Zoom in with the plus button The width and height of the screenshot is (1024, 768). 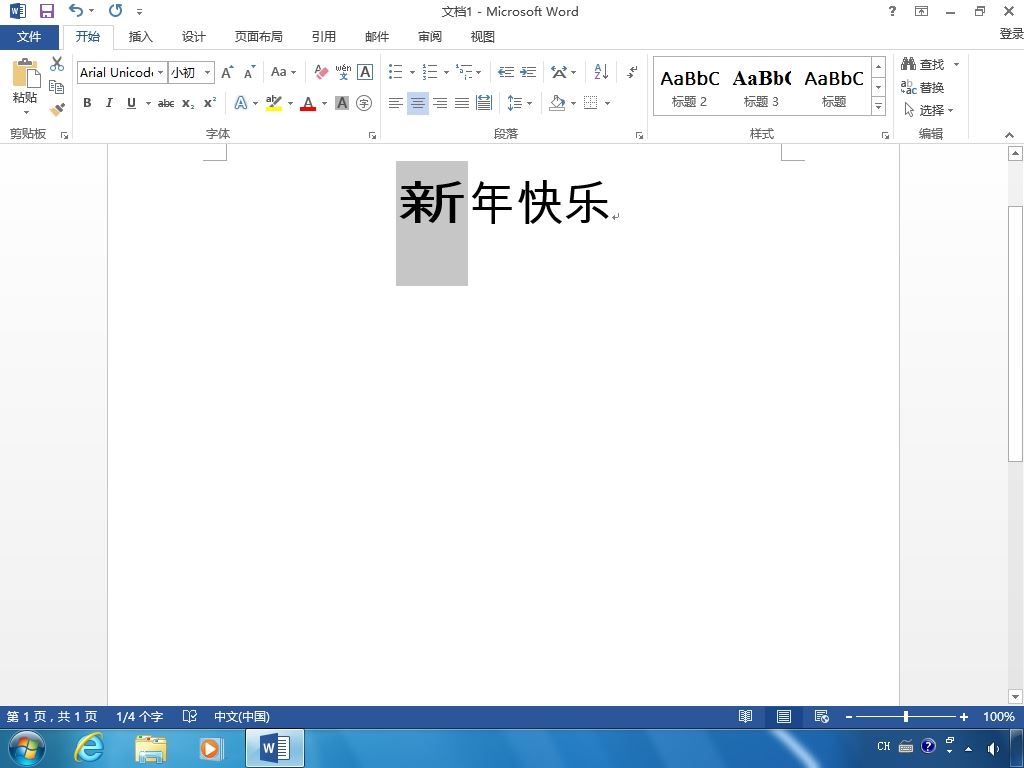963,717
